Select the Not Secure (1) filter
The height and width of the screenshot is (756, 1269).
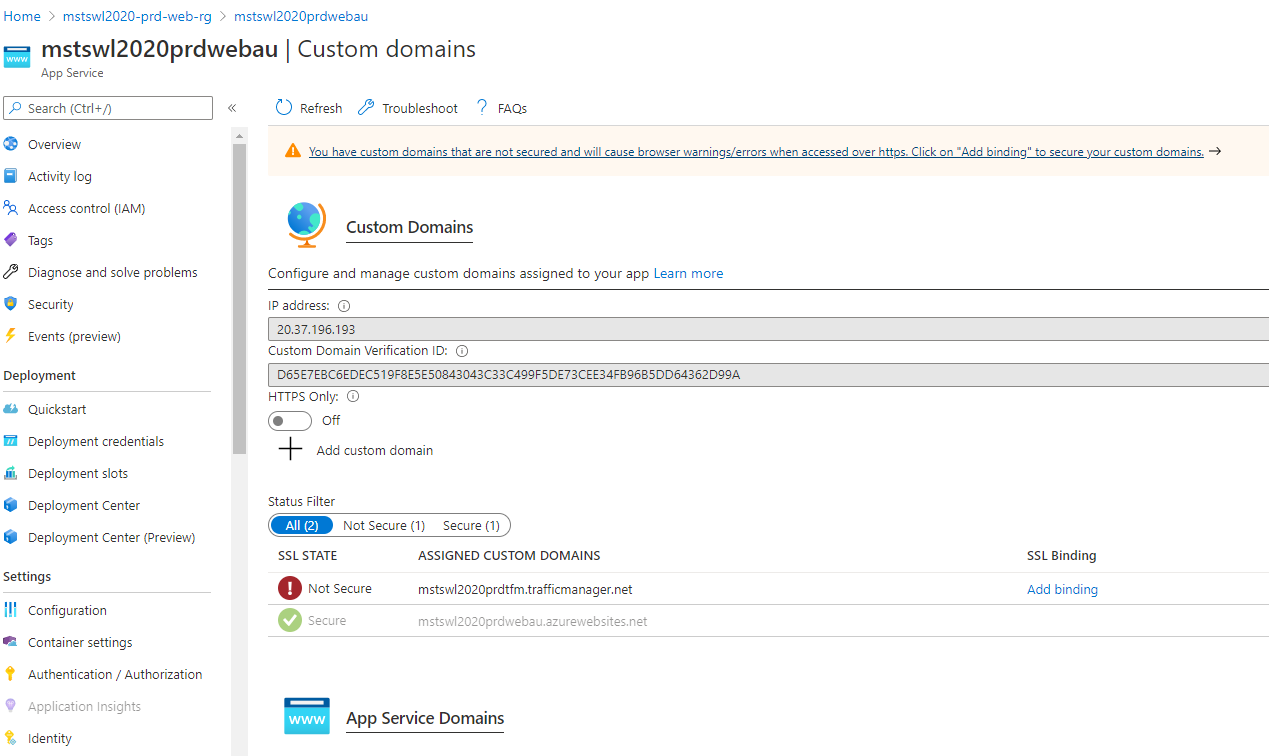[x=384, y=525]
